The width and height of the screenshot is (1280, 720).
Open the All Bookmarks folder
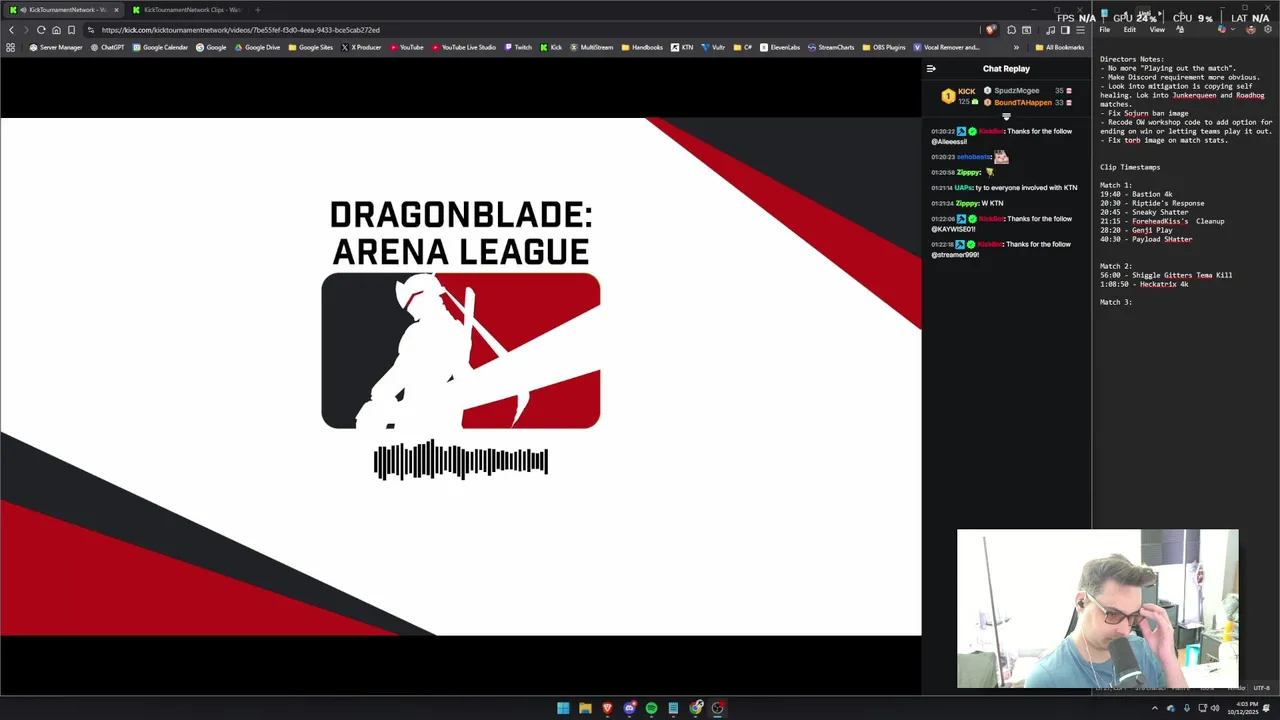point(1060,47)
